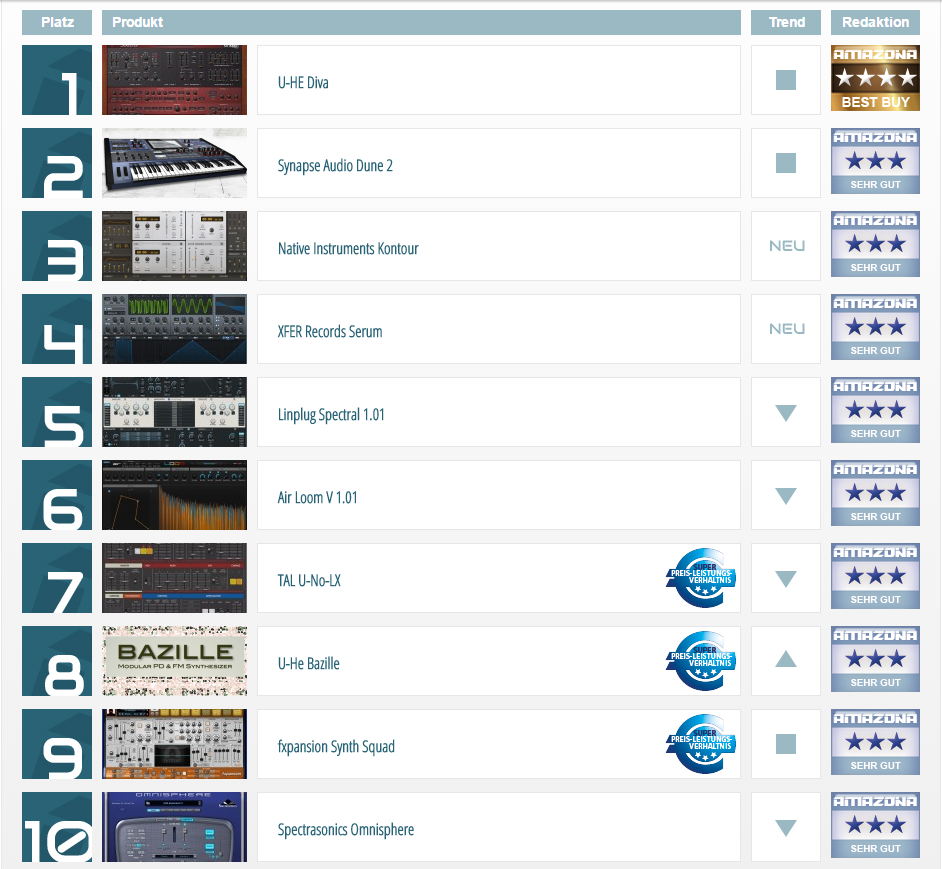Click the Dune 2 keyboard thumbnail
Image resolution: width=942 pixels, height=869 pixels.
(x=174, y=163)
